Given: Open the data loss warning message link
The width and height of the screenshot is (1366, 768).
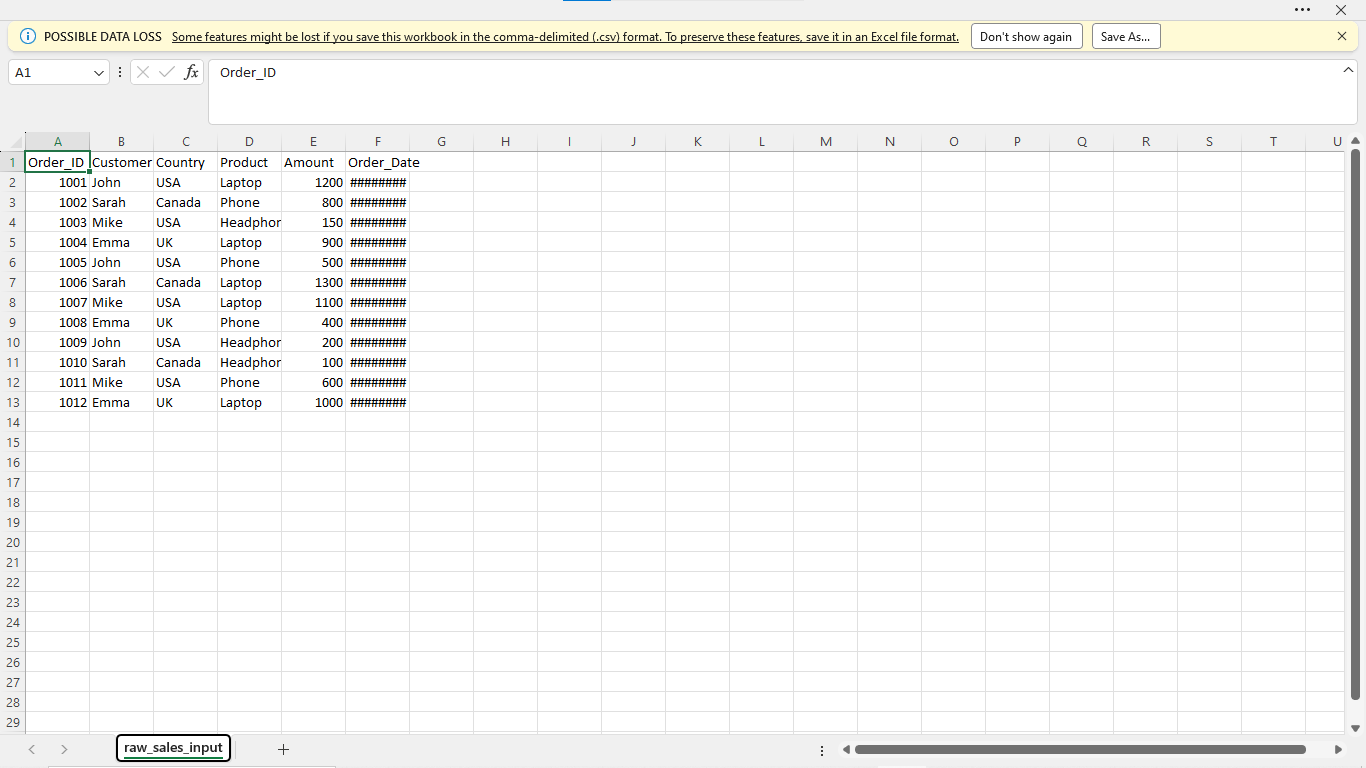Looking at the screenshot, I should point(565,36).
